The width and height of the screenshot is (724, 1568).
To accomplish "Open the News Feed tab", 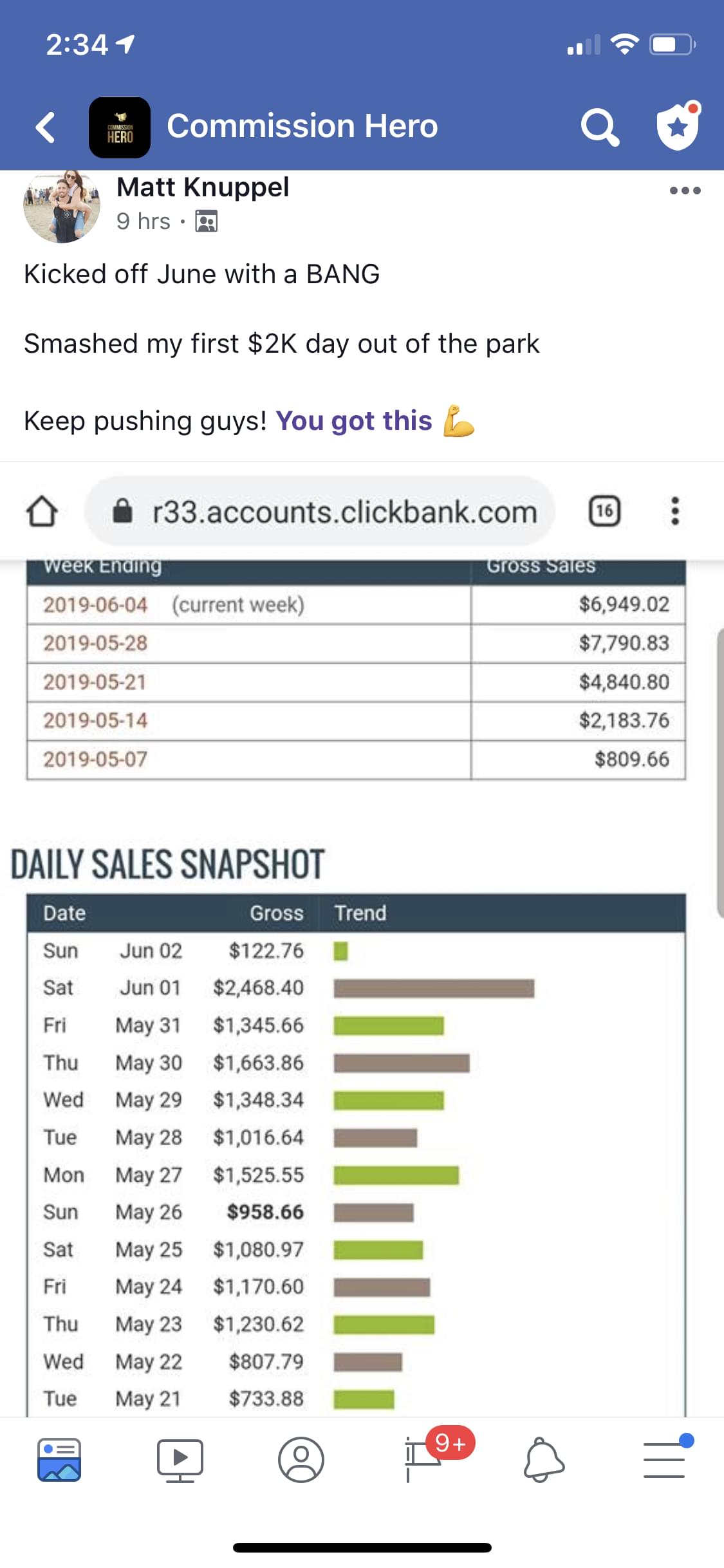I will point(59,1460).
